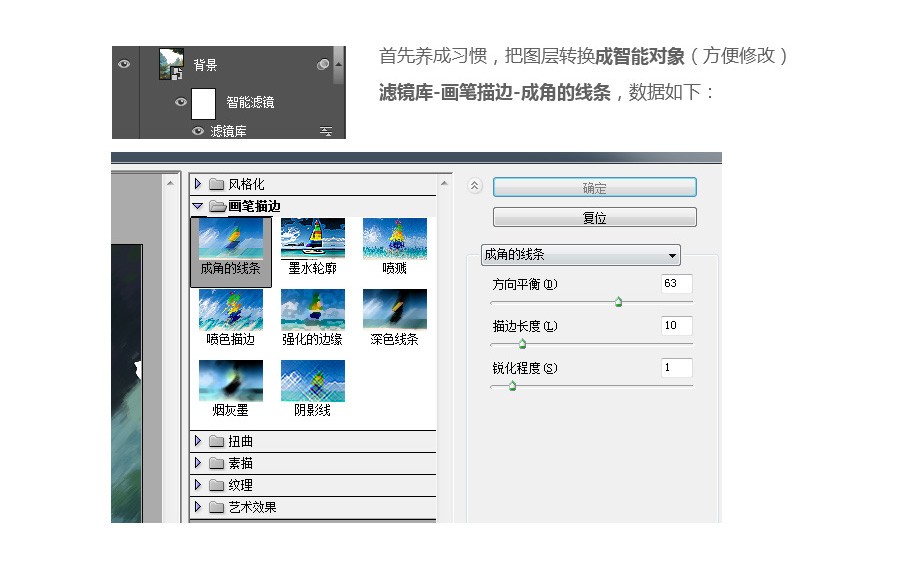Click the 描边长度 value field showing 10
900x564 pixels.
pos(677,325)
